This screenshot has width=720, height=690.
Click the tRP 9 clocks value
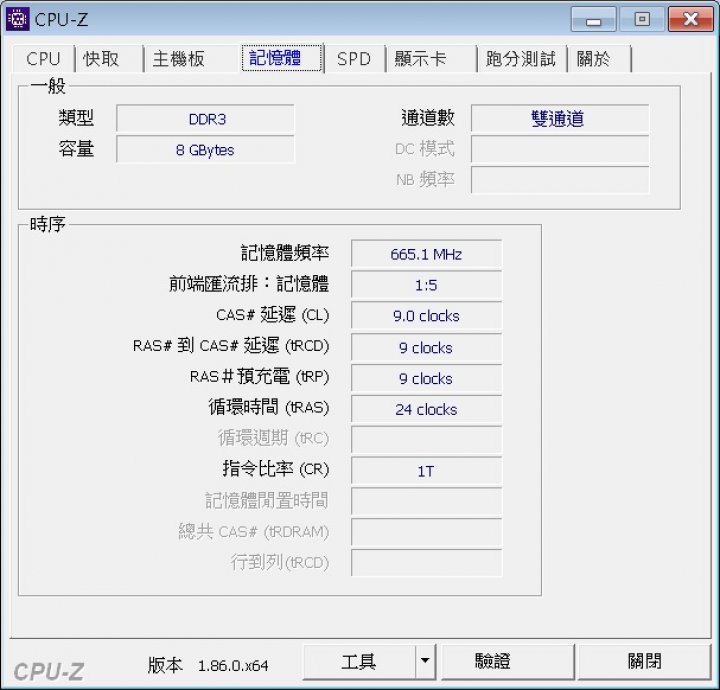[x=426, y=378]
